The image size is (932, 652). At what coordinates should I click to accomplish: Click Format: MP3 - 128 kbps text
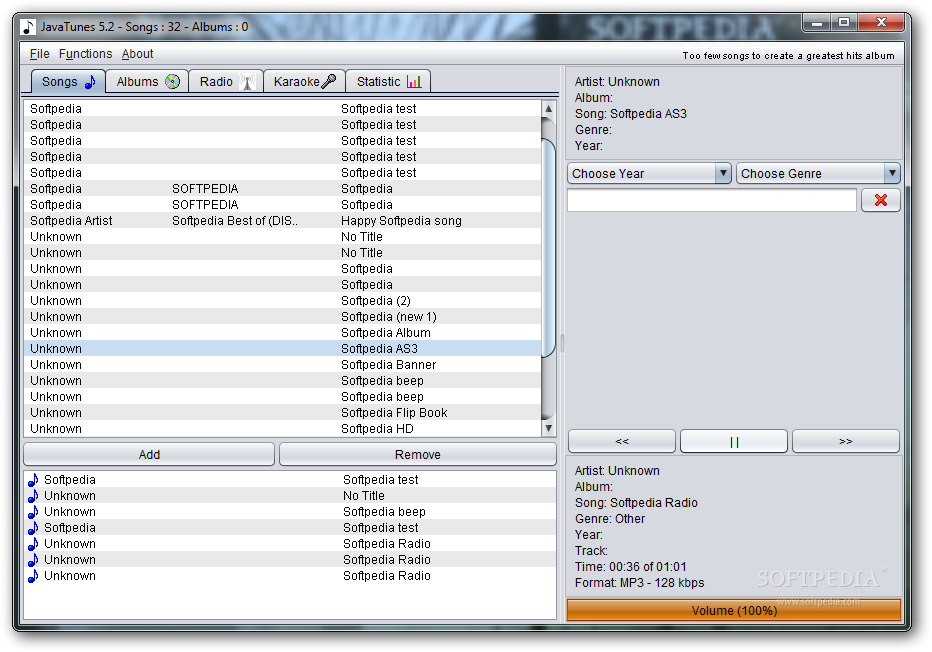640,583
